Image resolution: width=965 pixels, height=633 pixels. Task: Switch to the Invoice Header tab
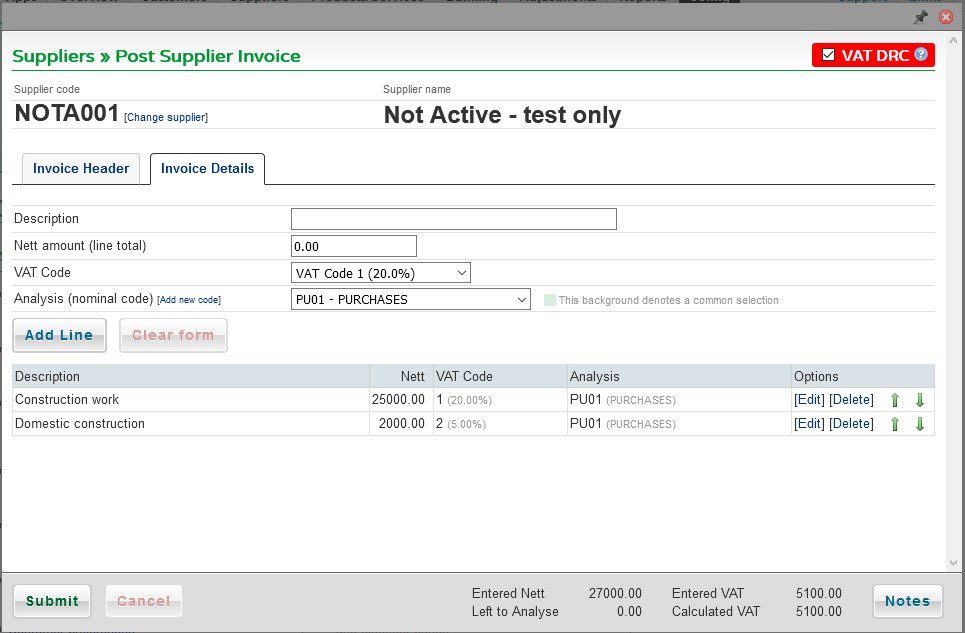80,168
